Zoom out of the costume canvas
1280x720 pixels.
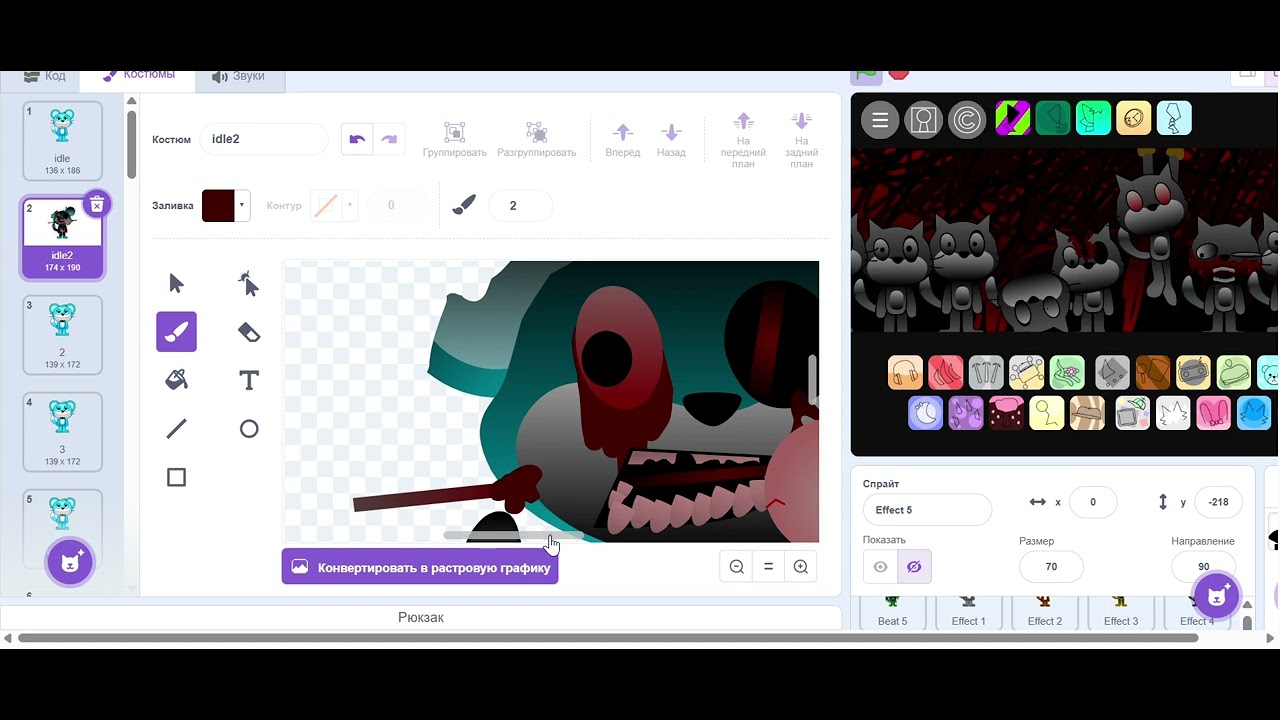[x=737, y=567]
